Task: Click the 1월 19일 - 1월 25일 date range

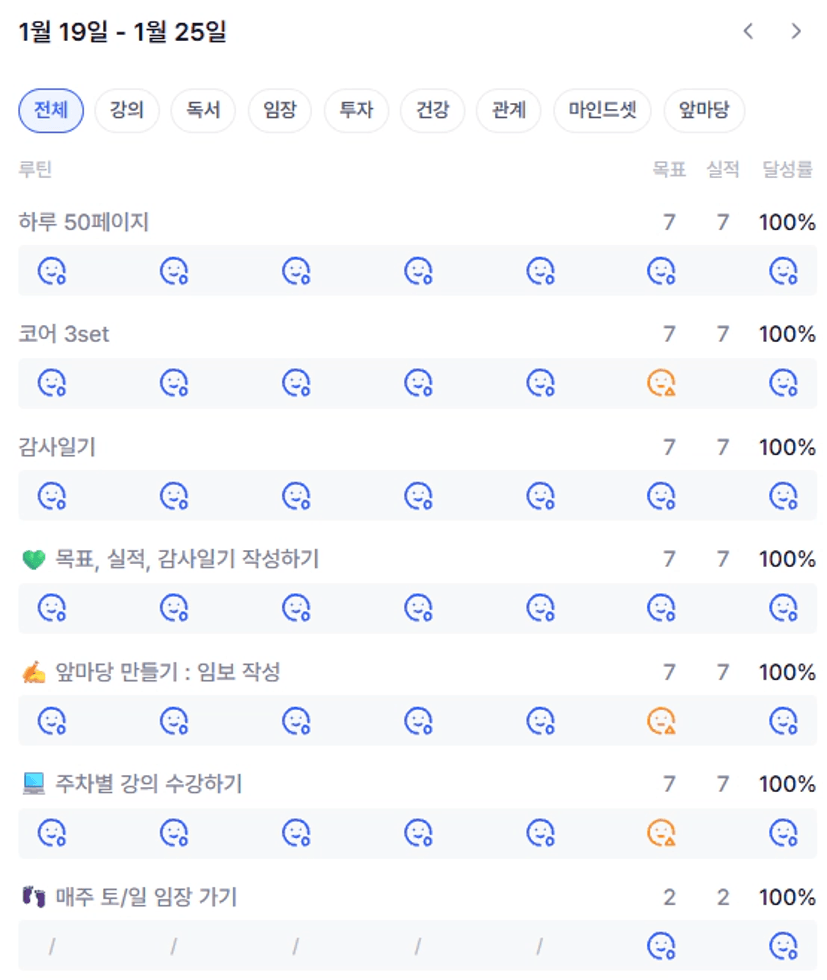Action: (122, 32)
